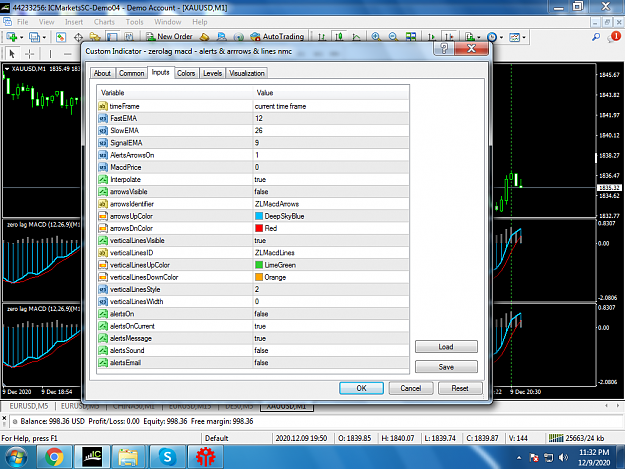Expand the Templates dropdown arrow
The image size is (625, 469).
point(524,37)
